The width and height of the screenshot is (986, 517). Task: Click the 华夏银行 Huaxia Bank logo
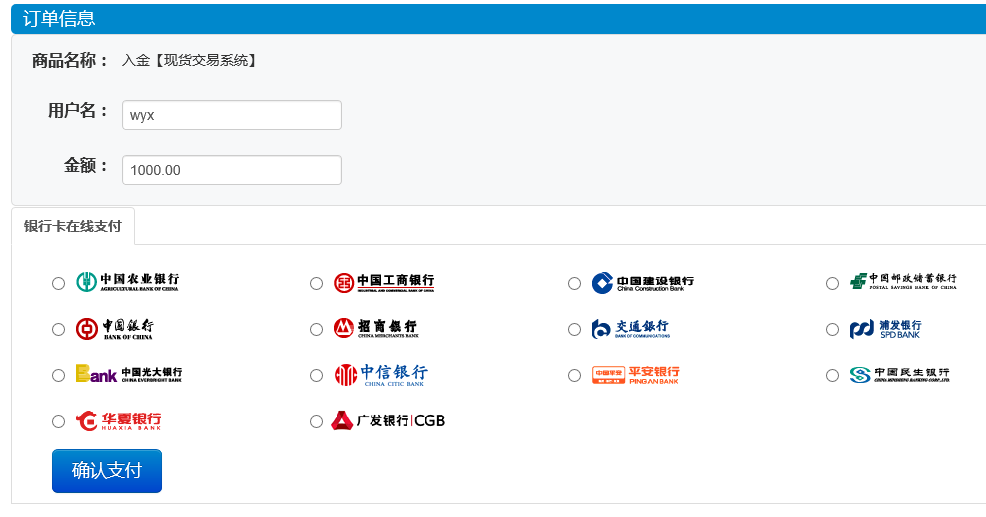pyautogui.click(x=118, y=421)
